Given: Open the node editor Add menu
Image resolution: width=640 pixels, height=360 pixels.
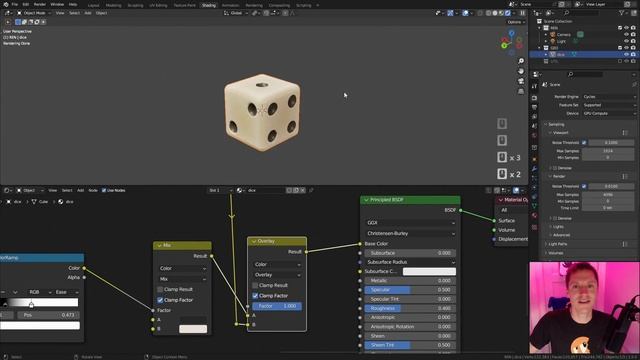Looking at the screenshot, I should (80, 190).
